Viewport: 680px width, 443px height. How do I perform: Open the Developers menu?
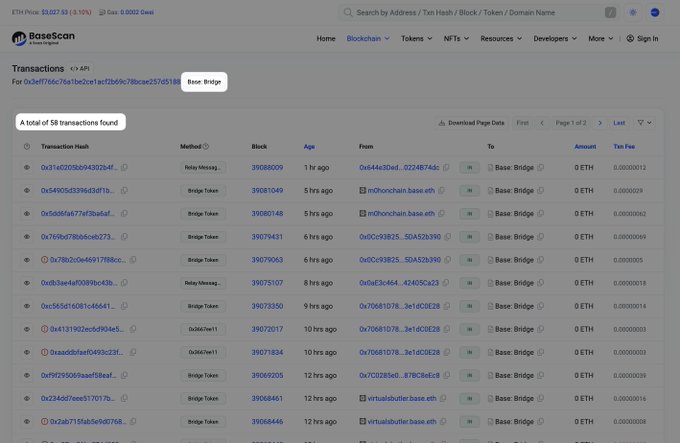pos(554,38)
